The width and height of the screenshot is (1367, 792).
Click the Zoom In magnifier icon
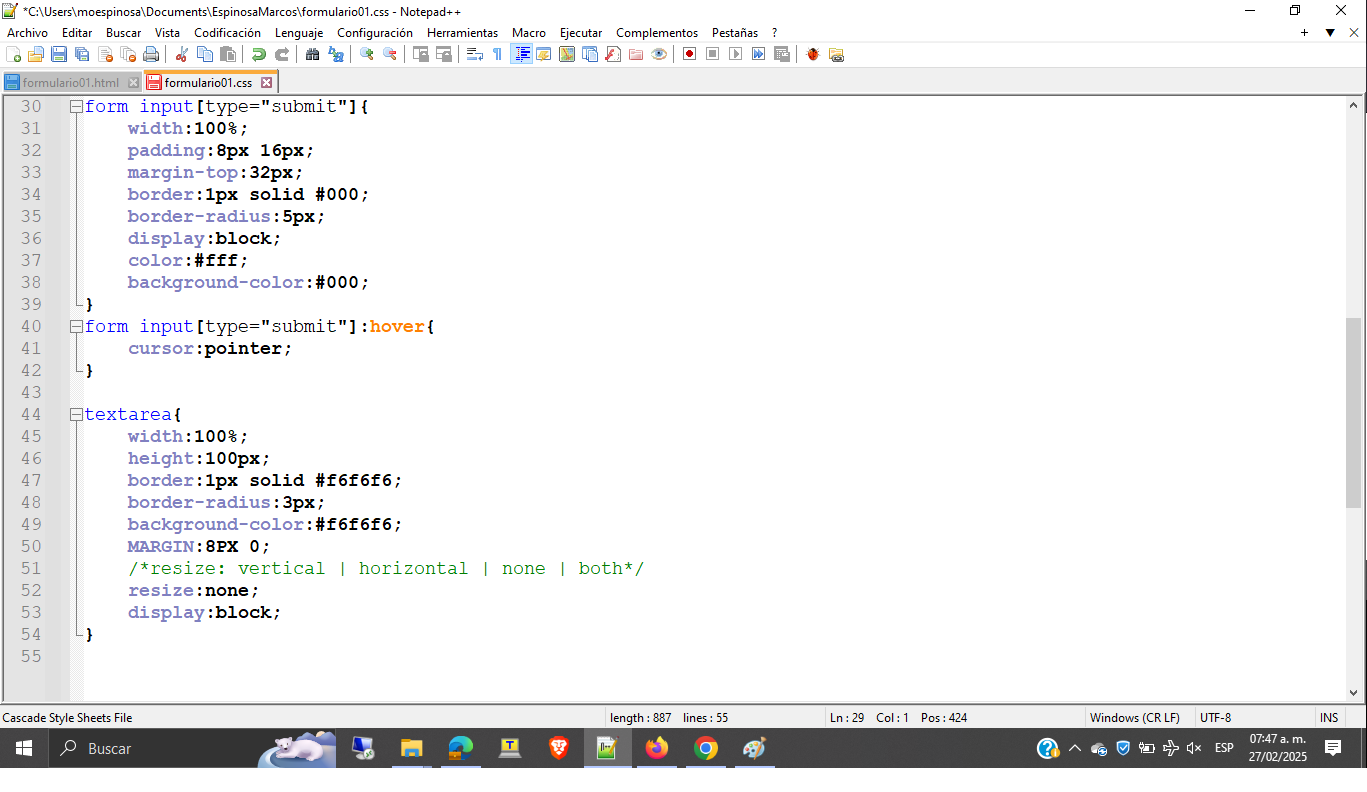pyautogui.click(x=367, y=54)
